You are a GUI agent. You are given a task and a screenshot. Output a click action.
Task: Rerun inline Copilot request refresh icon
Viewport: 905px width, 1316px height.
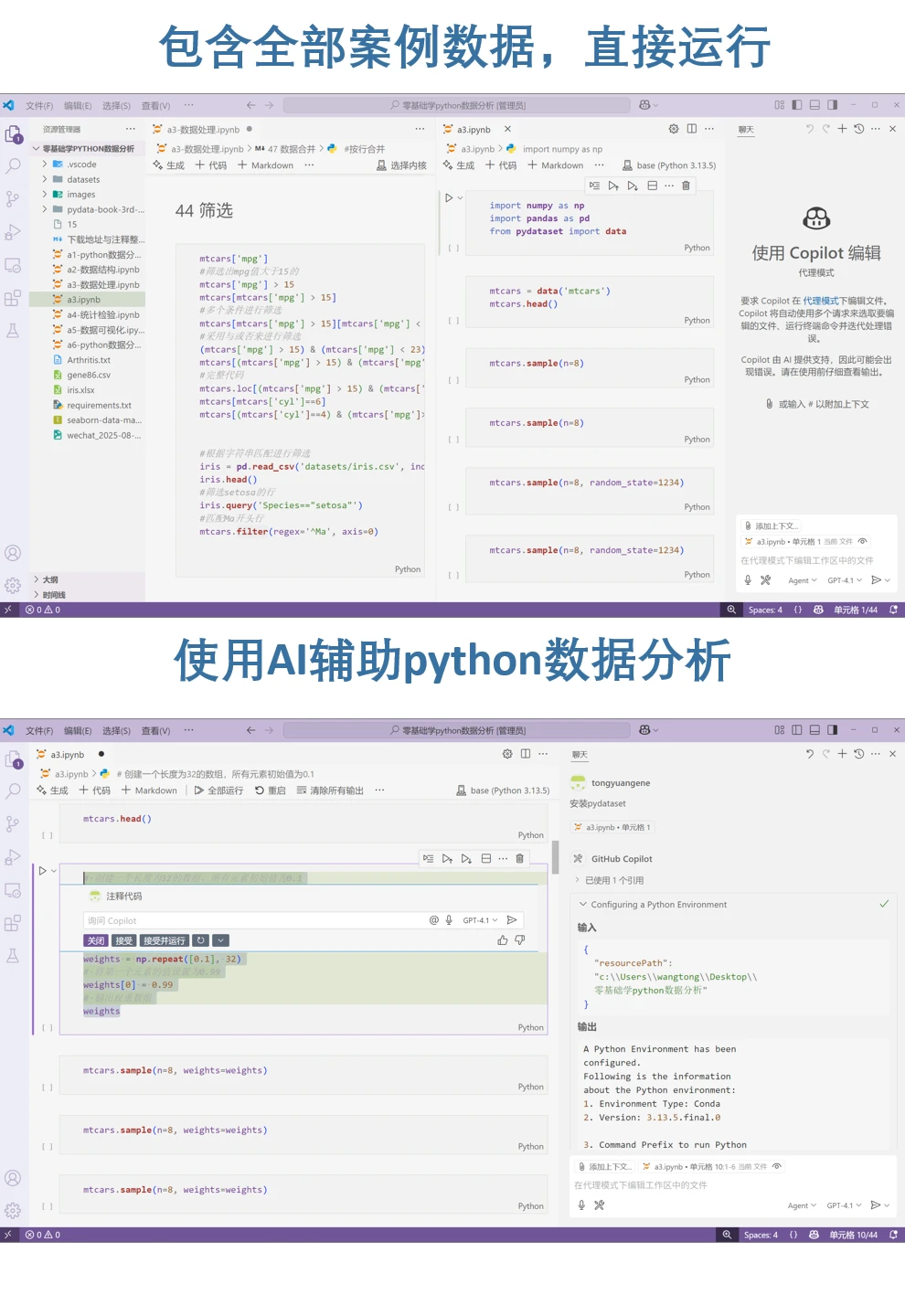point(201,940)
